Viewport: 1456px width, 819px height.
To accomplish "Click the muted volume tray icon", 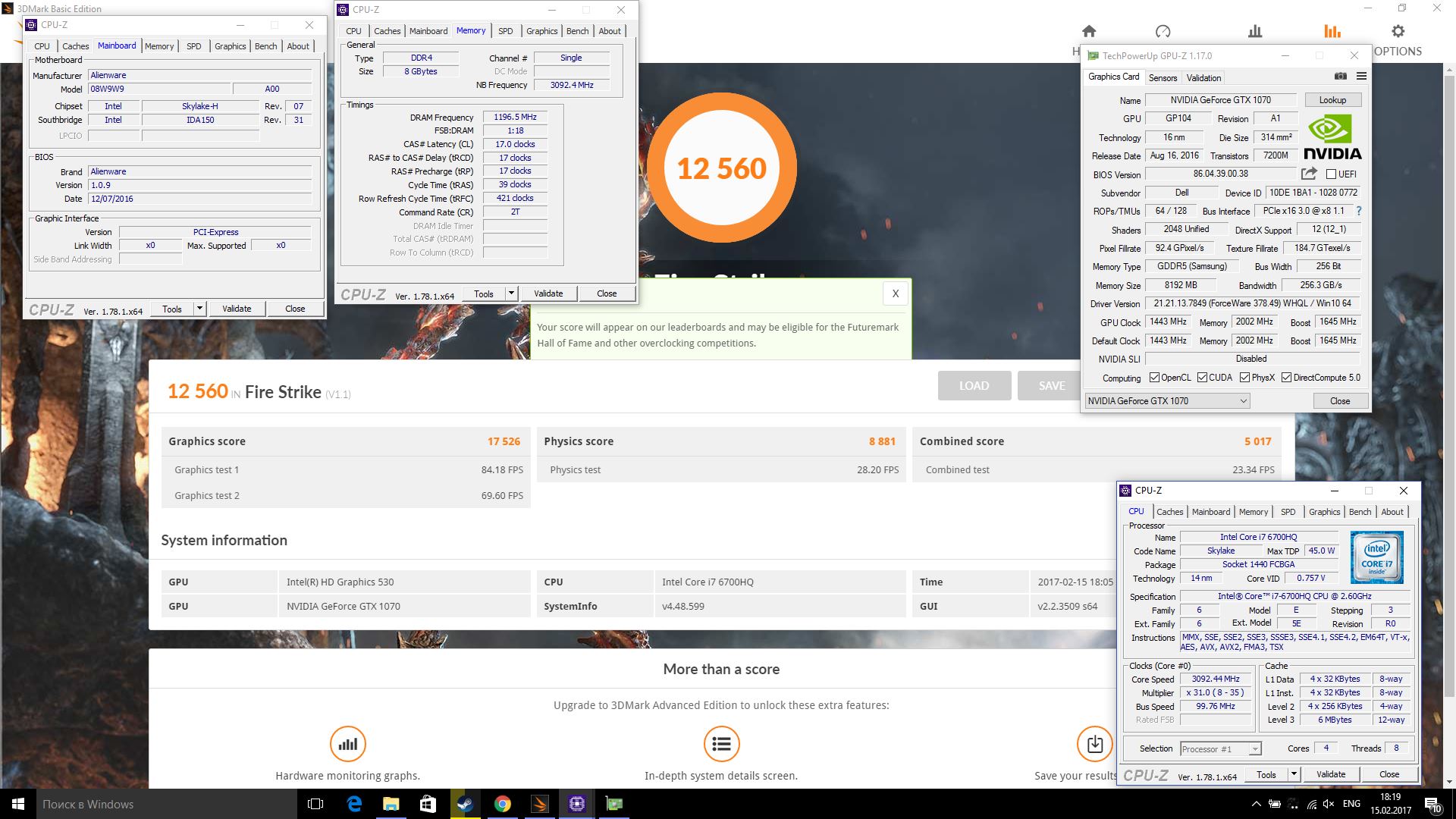I will click(1329, 804).
